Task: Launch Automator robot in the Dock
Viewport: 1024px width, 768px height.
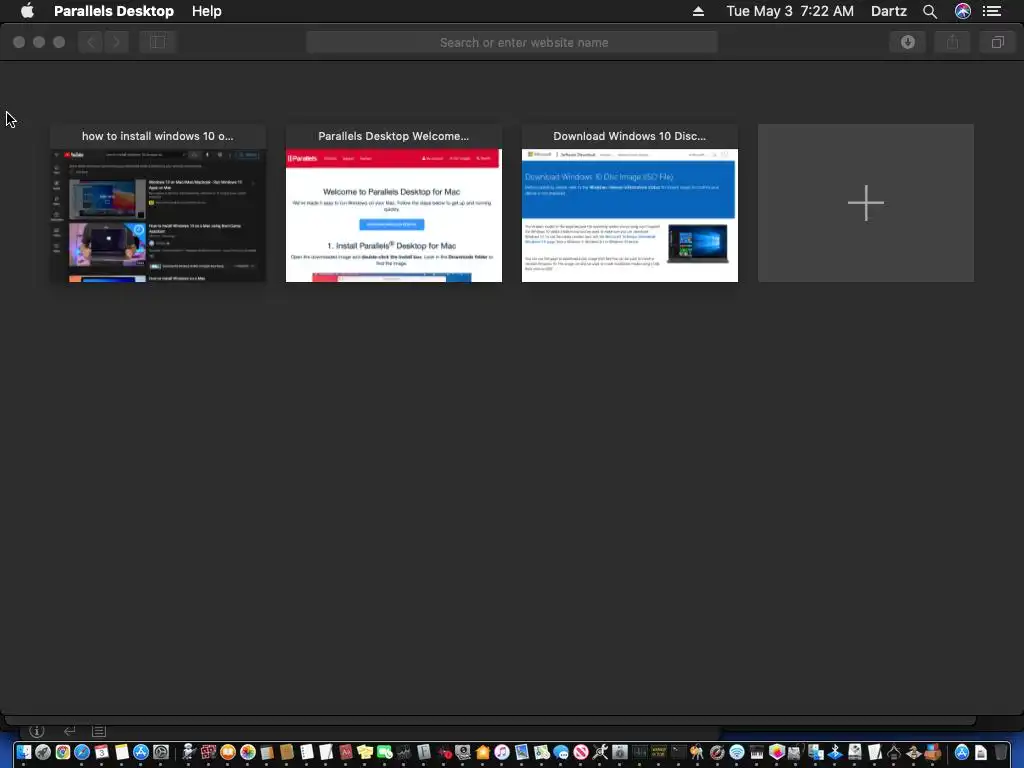Action: [x=189, y=752]
